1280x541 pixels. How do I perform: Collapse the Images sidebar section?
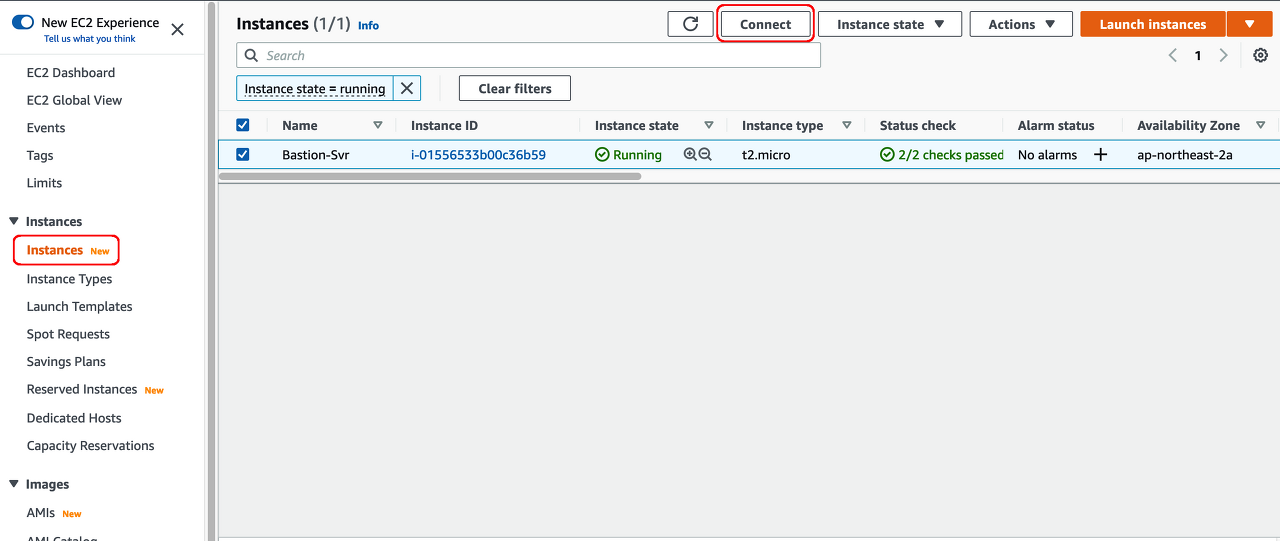click(14, 484)
